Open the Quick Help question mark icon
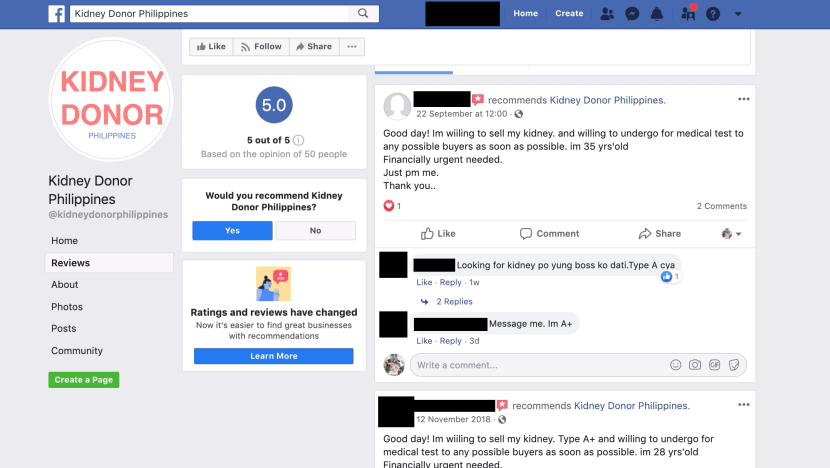This screenshot has width=830, height=468. 713,14
